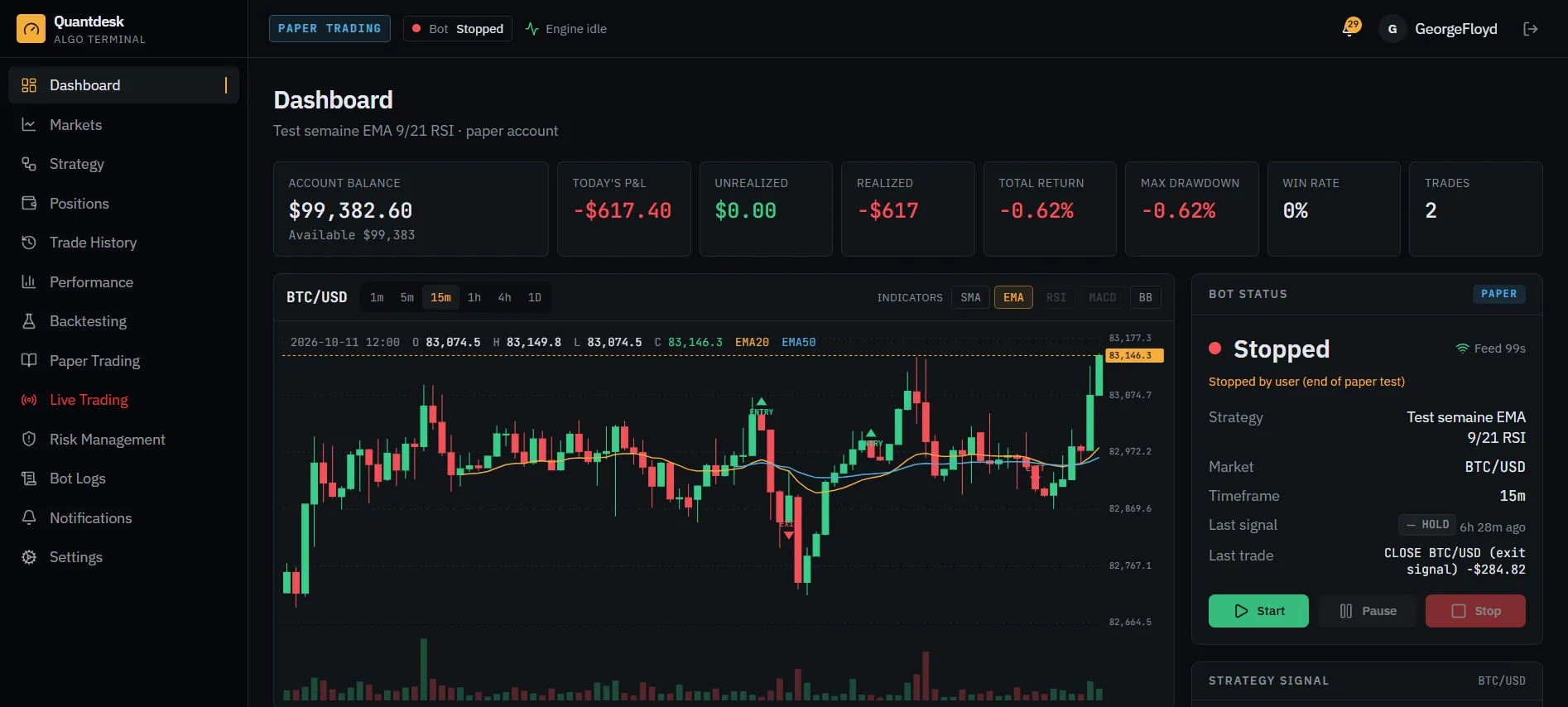Image resolution: width=1568 pixels, height=707 pixels.
Task: Click the Settings gear icon in sidebar
Action: (29, 557)
